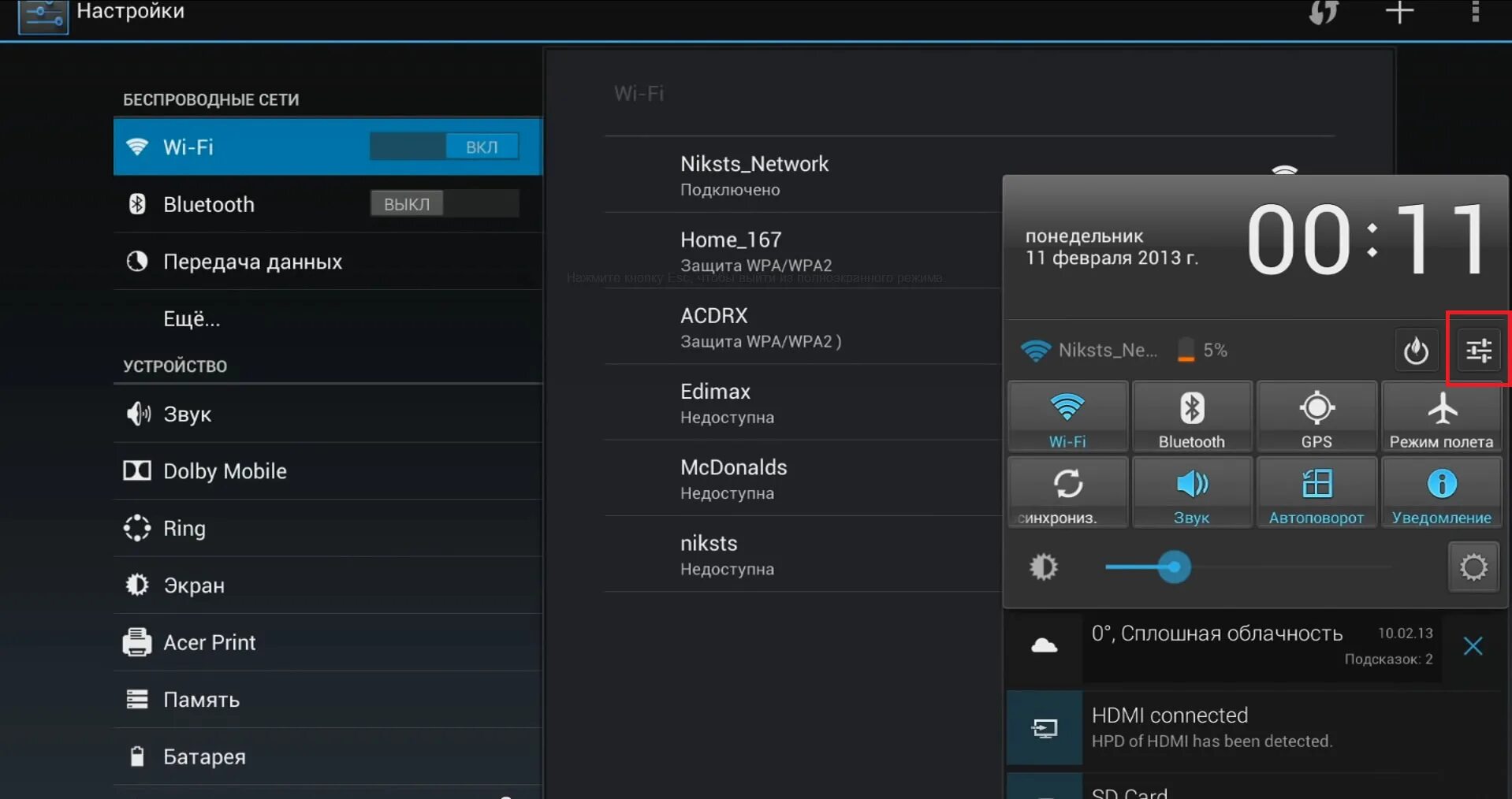Open Экран display settings
1512x799 pixels.
pyautogui.click(x=328, y=585)
